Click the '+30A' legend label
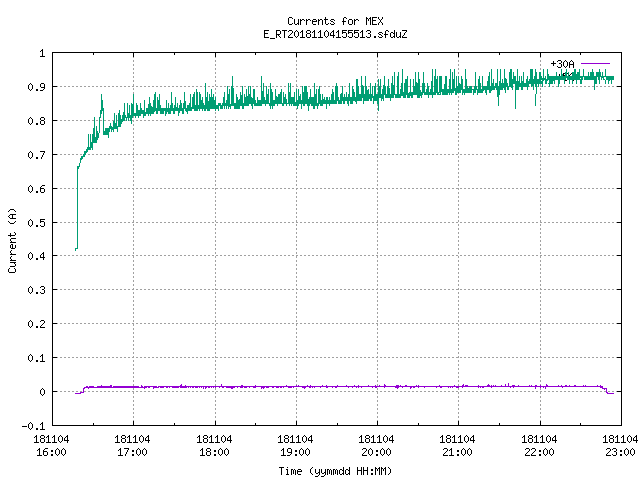The height and width of the screenshot is (480, 640). pyautogui.click(x=562, y=64)
